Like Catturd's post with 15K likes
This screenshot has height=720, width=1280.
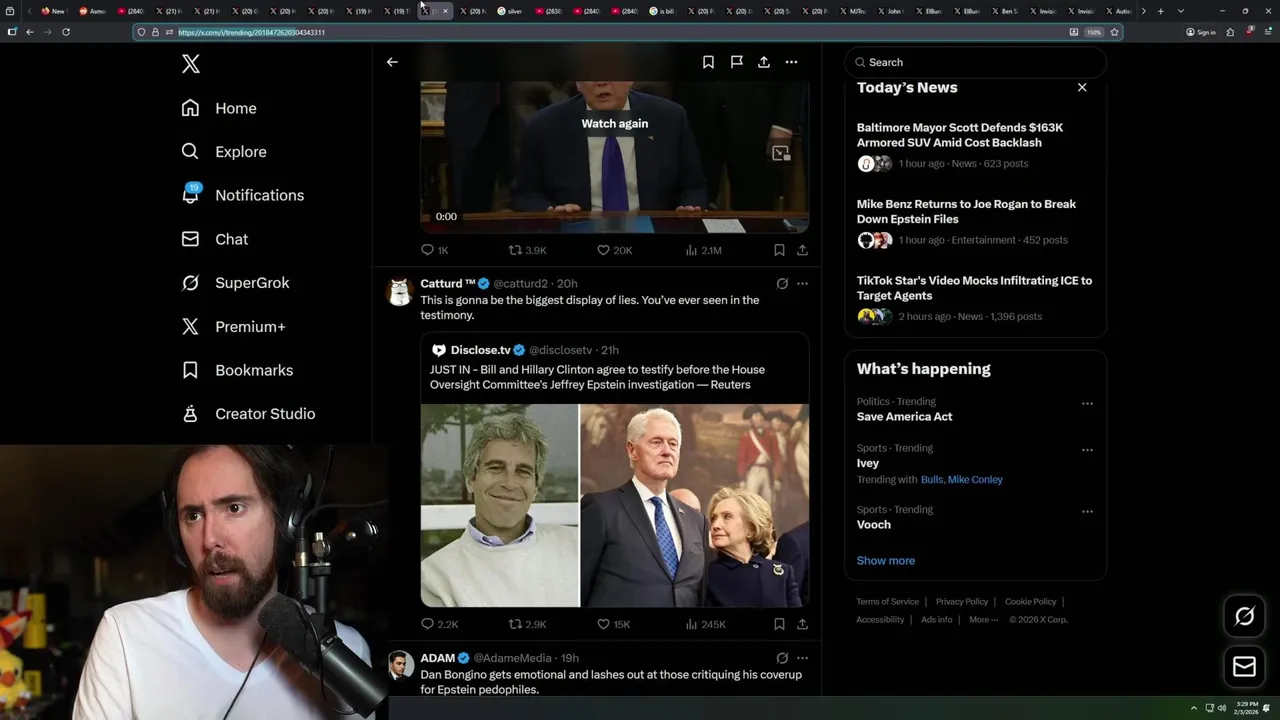tap(613, 624)
